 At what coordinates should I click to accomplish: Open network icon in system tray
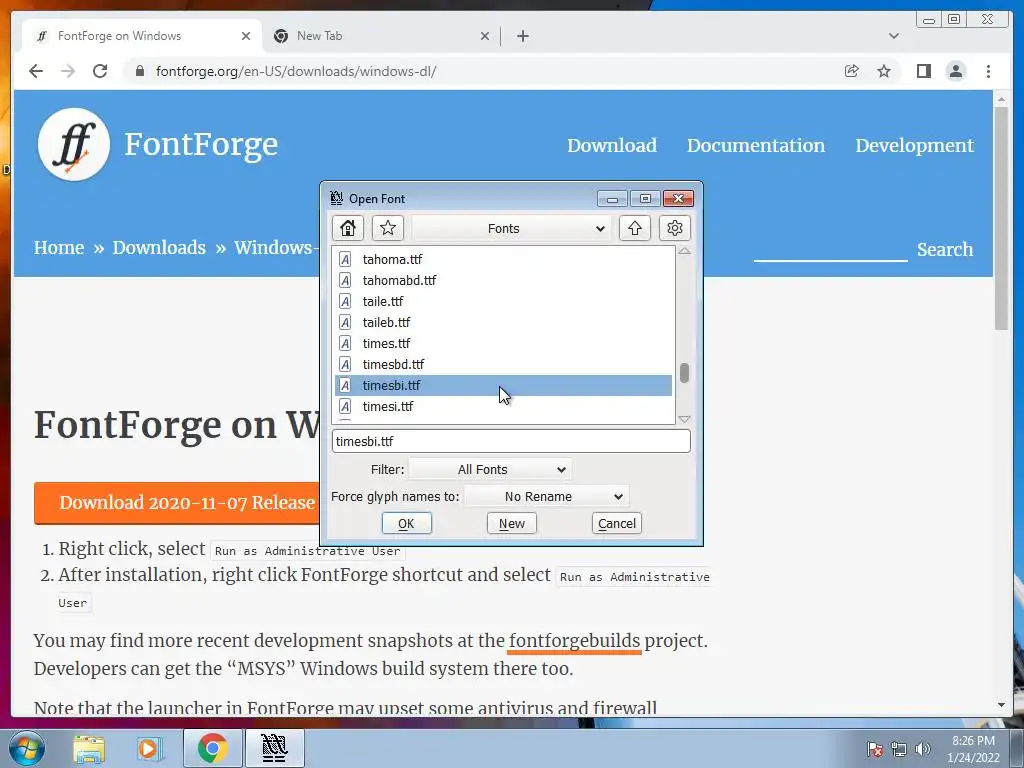899,749
